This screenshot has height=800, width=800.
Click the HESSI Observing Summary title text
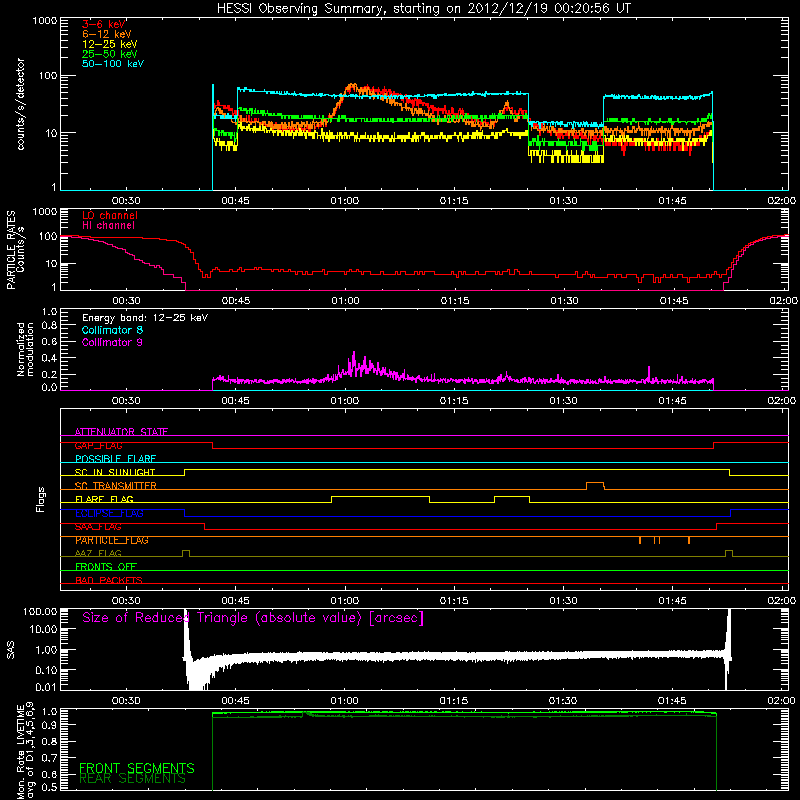click(x=424, y=8)
